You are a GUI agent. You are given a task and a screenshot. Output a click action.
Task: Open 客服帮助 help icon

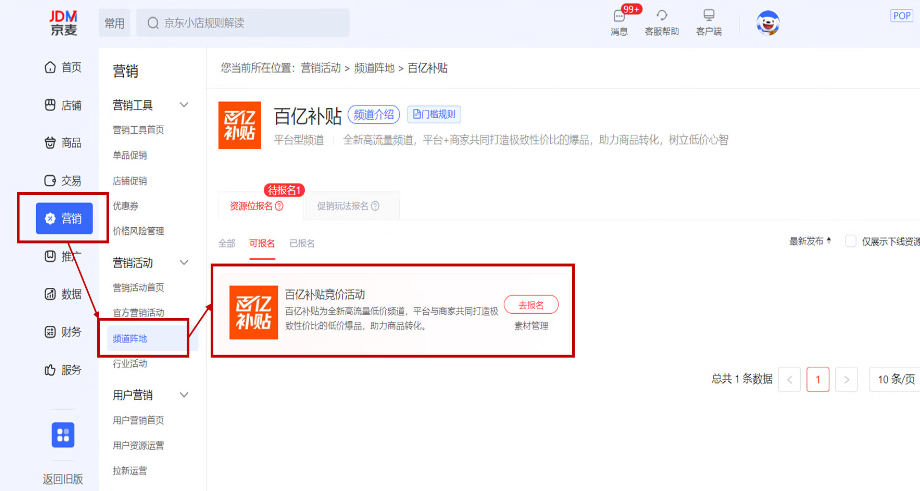tap(662, 22)
